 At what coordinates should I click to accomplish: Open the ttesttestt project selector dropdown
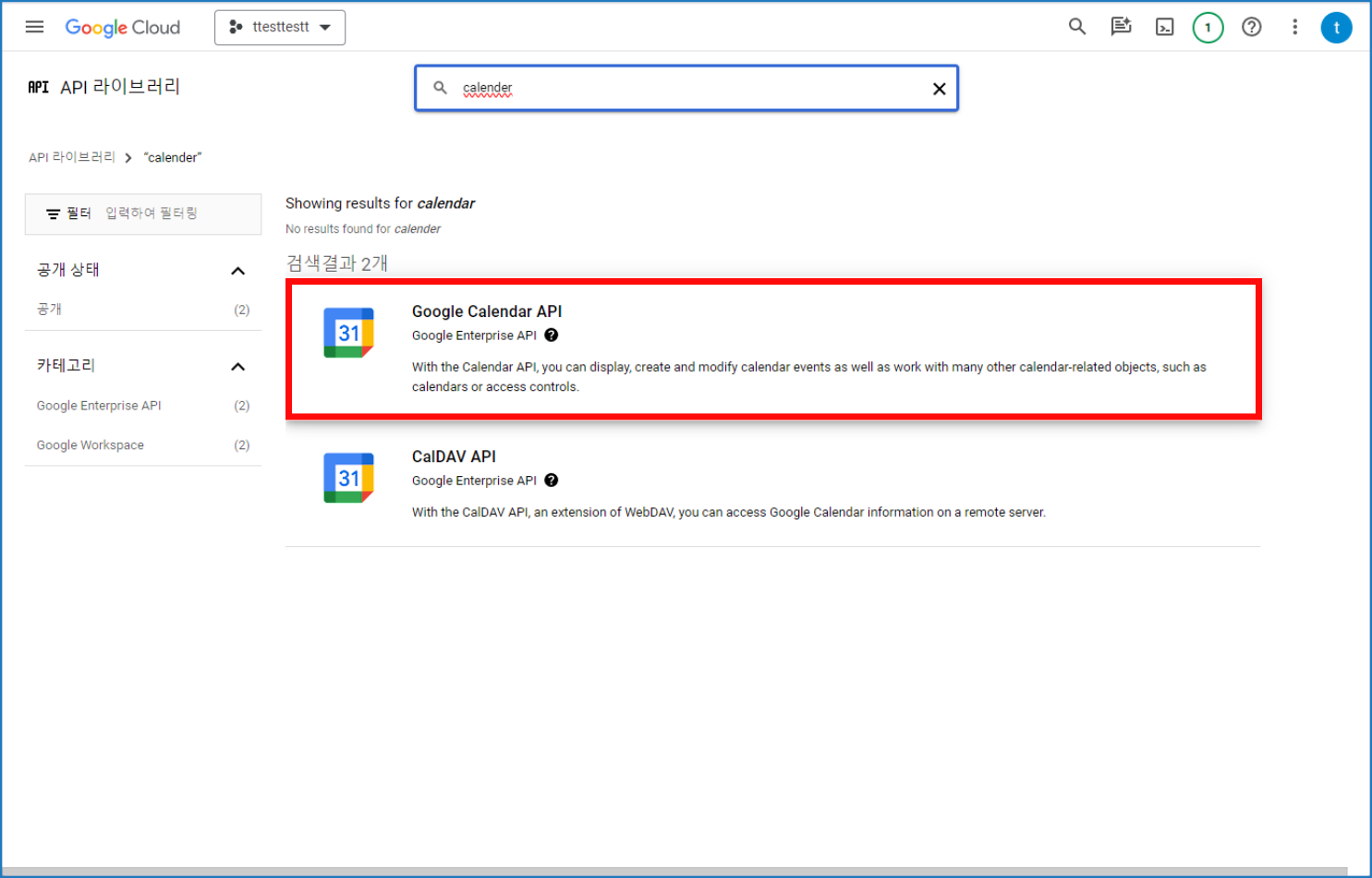pyautogui.click(x=280, y=28)
